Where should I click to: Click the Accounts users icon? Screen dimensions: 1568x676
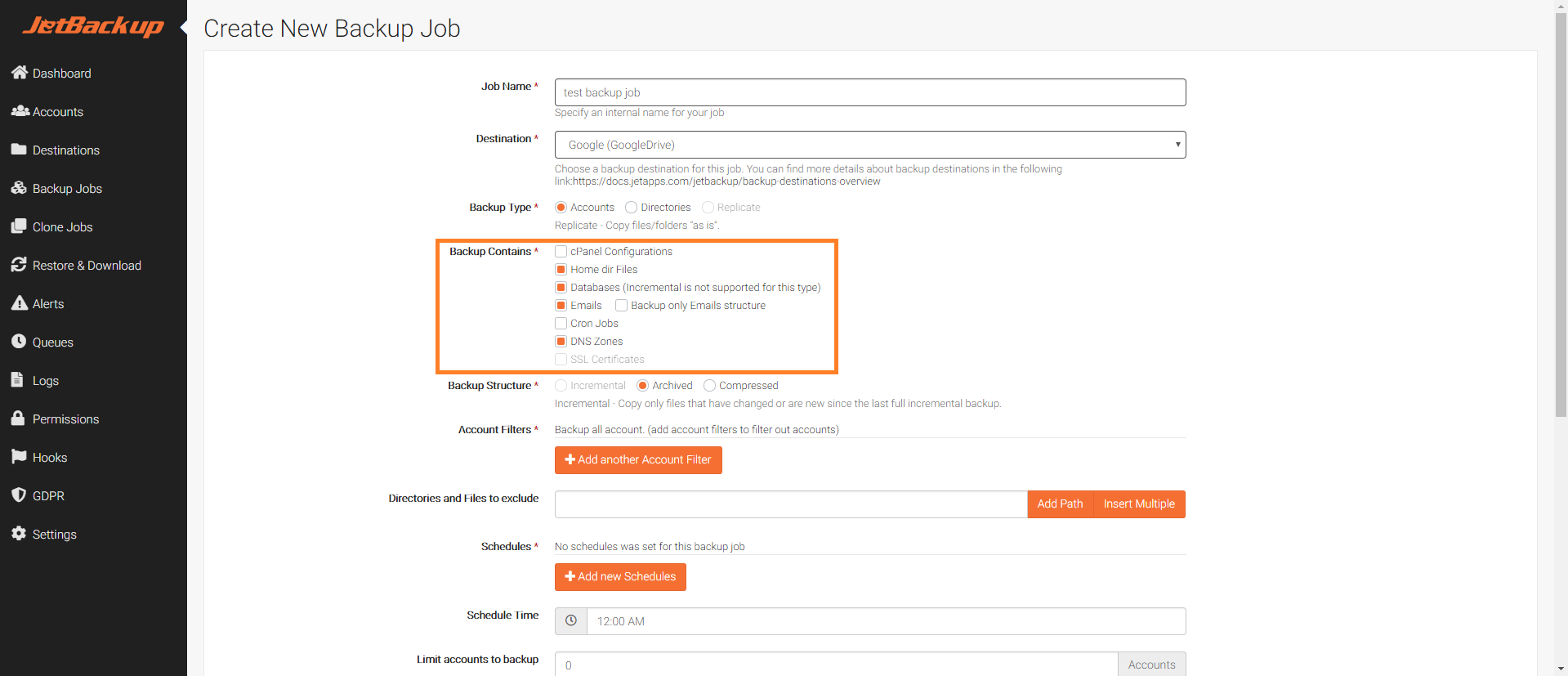(20, 111)
